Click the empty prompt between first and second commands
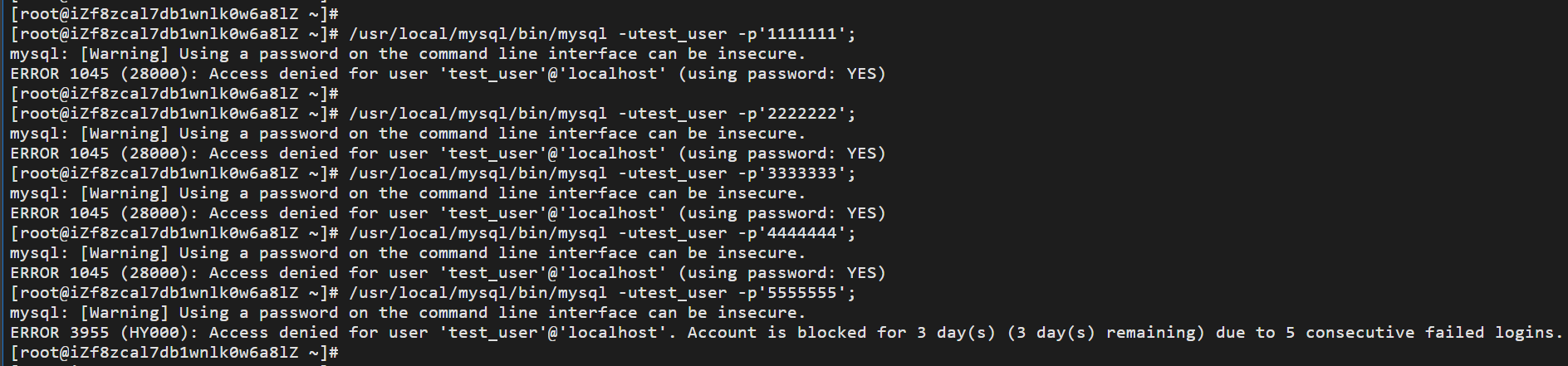Image resolution: width=1568 pixels, height=366 pixels. click(174, 94)
